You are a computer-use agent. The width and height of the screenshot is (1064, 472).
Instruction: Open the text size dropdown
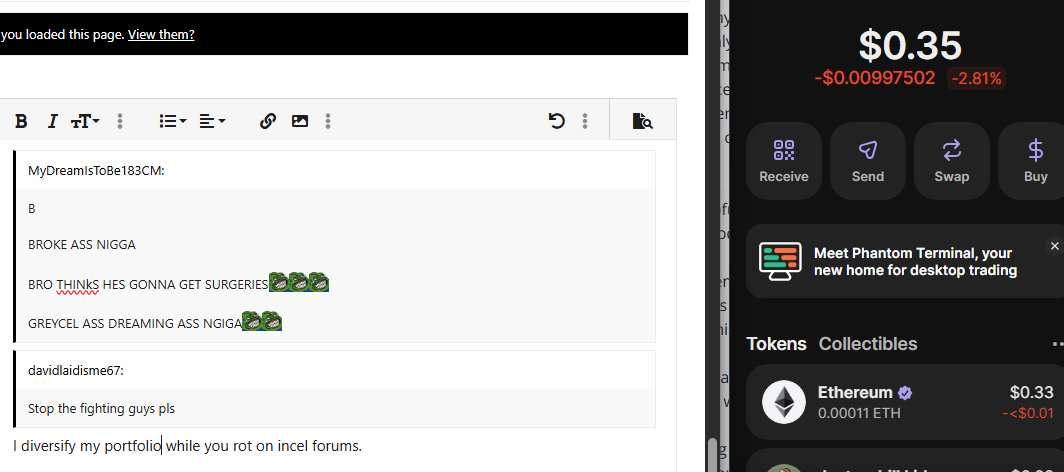86,121
